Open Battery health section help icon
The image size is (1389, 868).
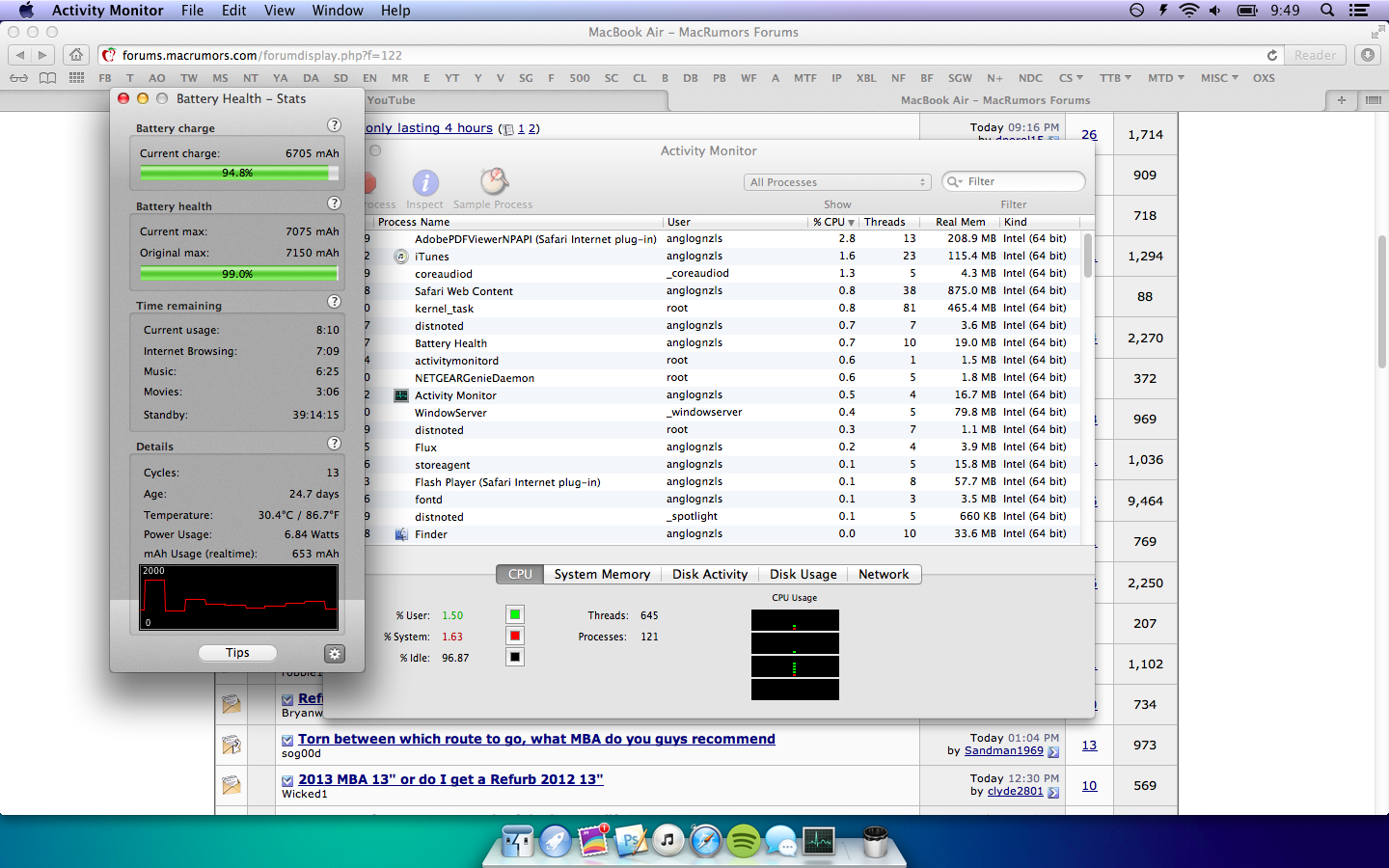tap(334, 203)
